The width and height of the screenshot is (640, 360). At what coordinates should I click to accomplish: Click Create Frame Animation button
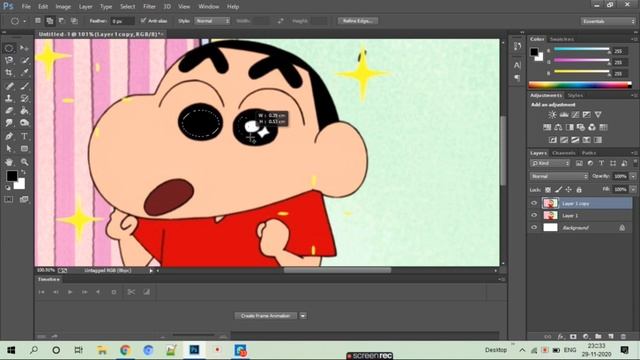coord(266,316)
